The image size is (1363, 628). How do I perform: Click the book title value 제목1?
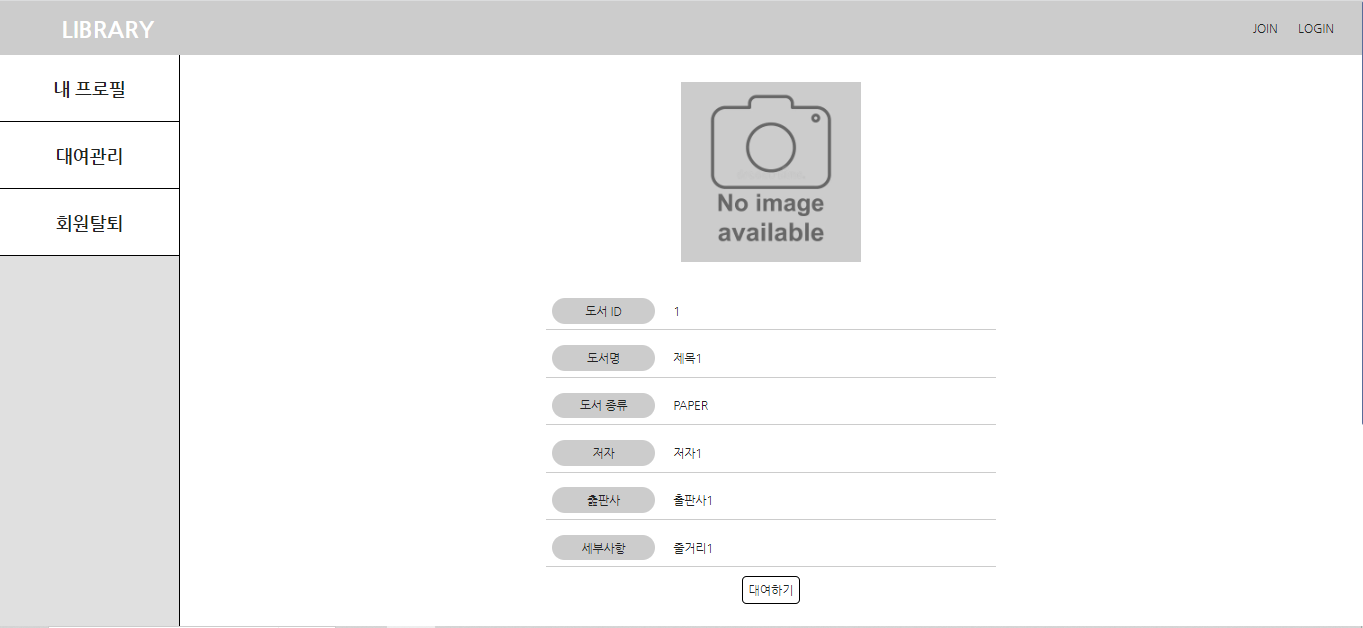[x=687, y=358]
